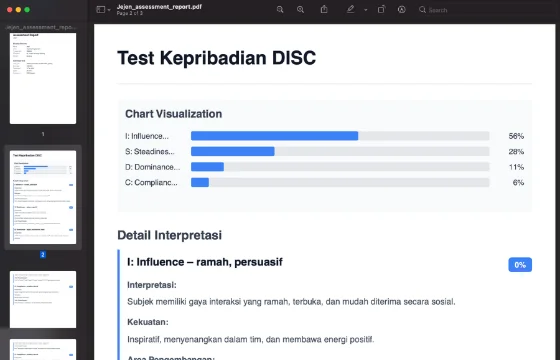
Task: Select page 1 thumbnail in sidebar
Action: [x=43, y=79]
